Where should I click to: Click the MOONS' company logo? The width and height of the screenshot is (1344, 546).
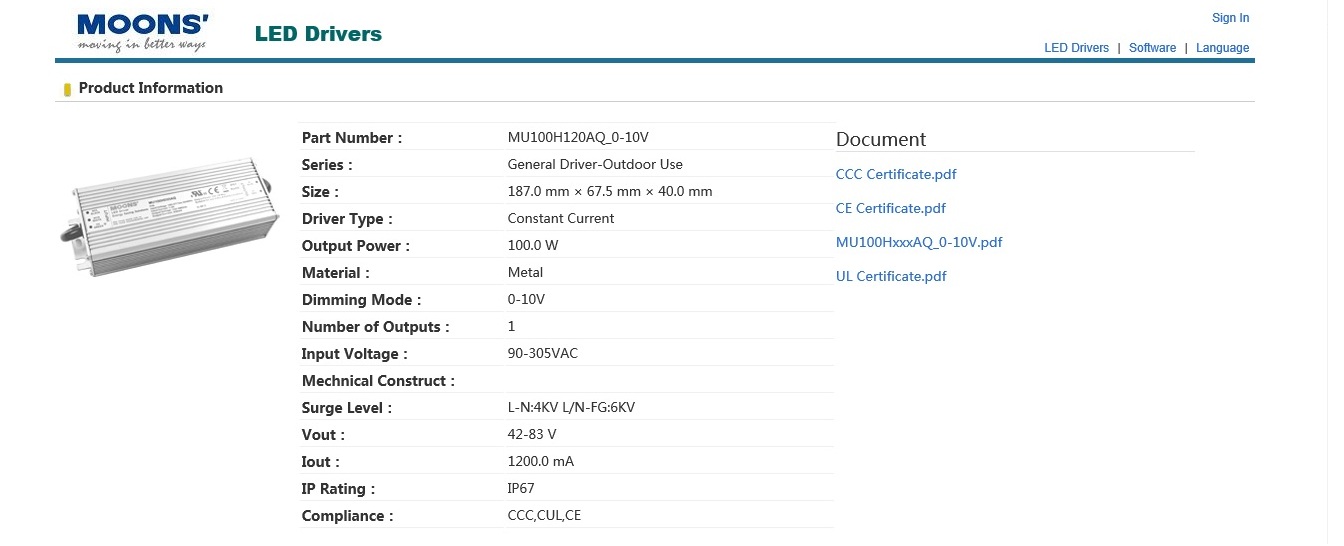(142, 32)
